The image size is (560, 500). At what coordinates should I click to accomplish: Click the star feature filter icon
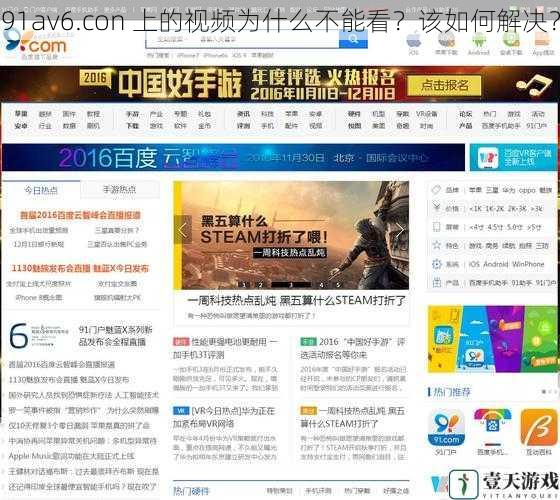pos(436,245)
